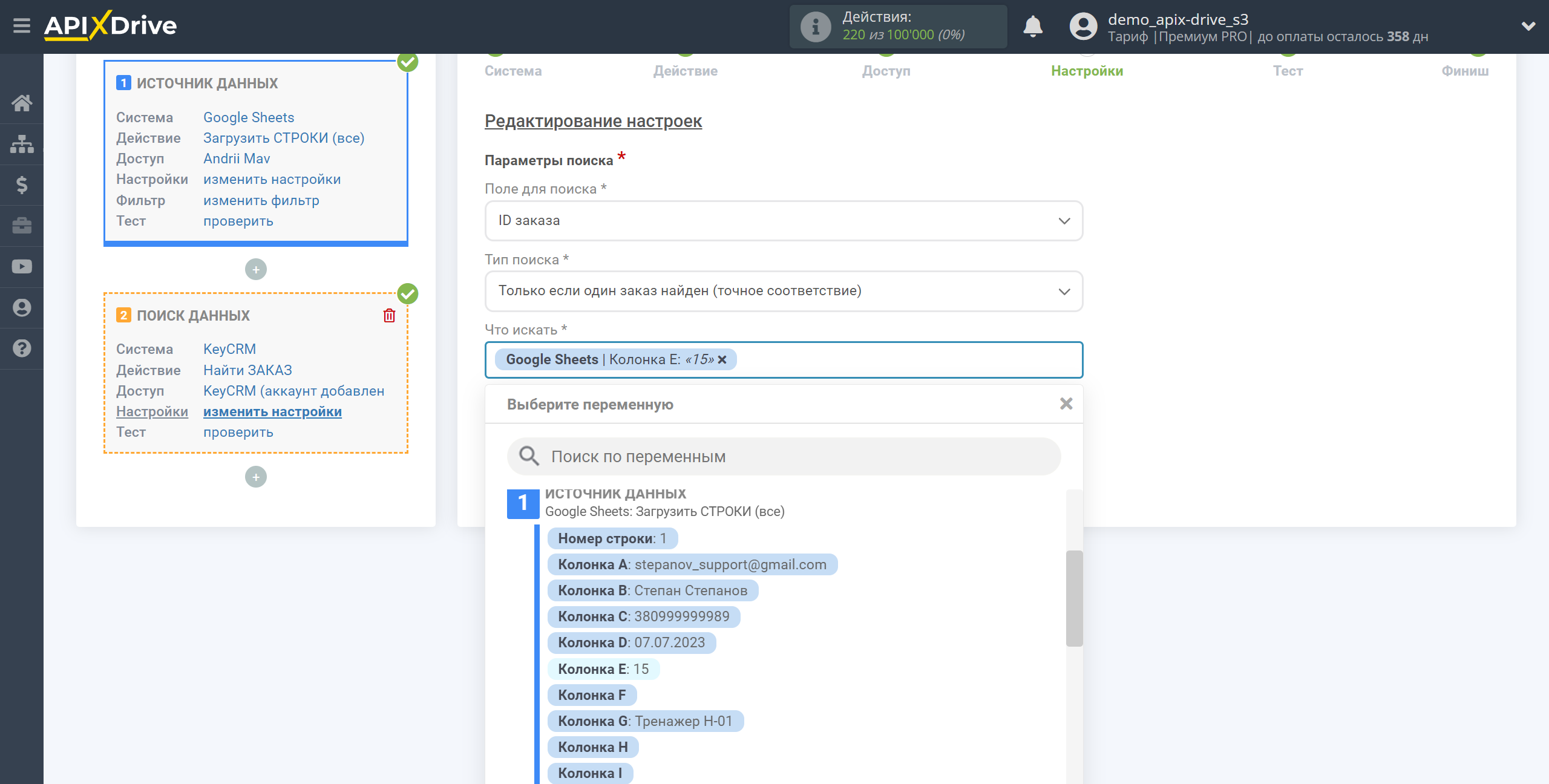Select variable 'Колонка I'
The width and height of the screenshot is (1549, 784).
coord(590,773)
